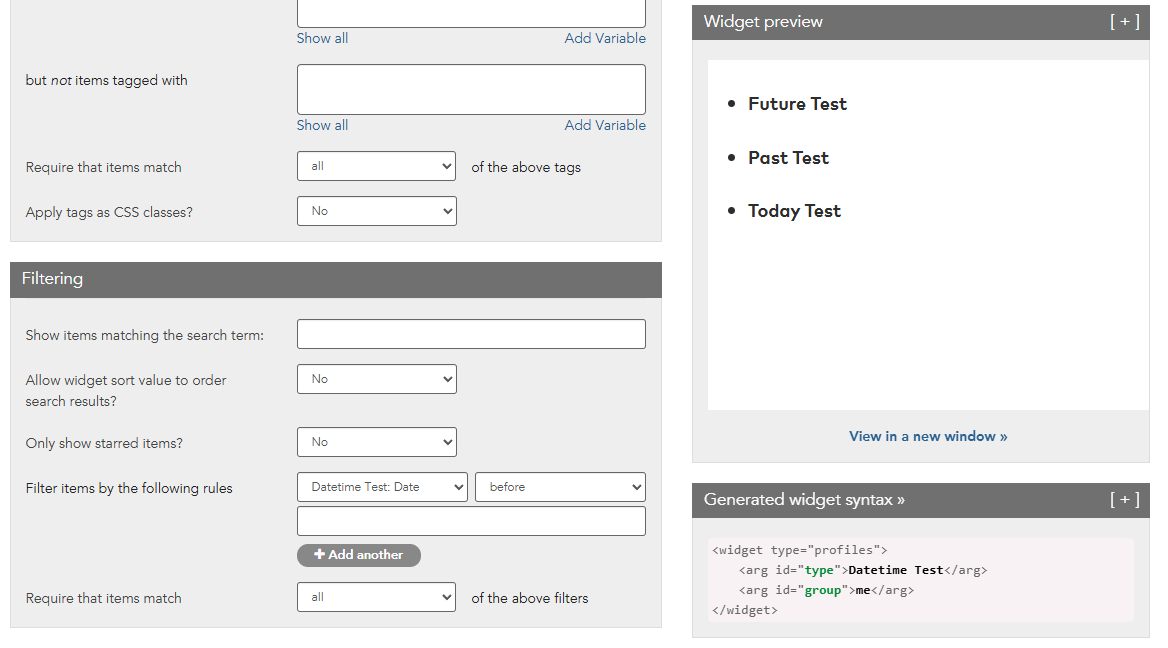
Task: Open the tags match 'all' dropdown
Action: [x=376, y=166]
